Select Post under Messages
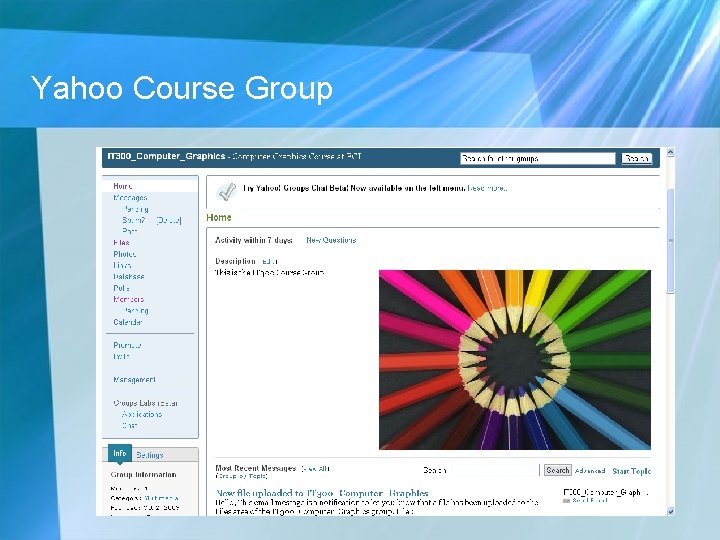720x540 pixels. click(x=129, y=231)
